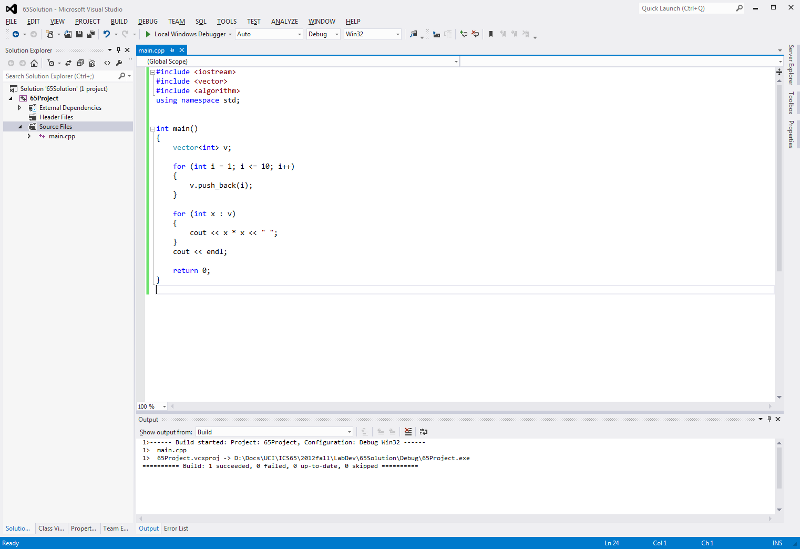Select the Header Files folder
The image size is (800, 549).
pos(56,117)
